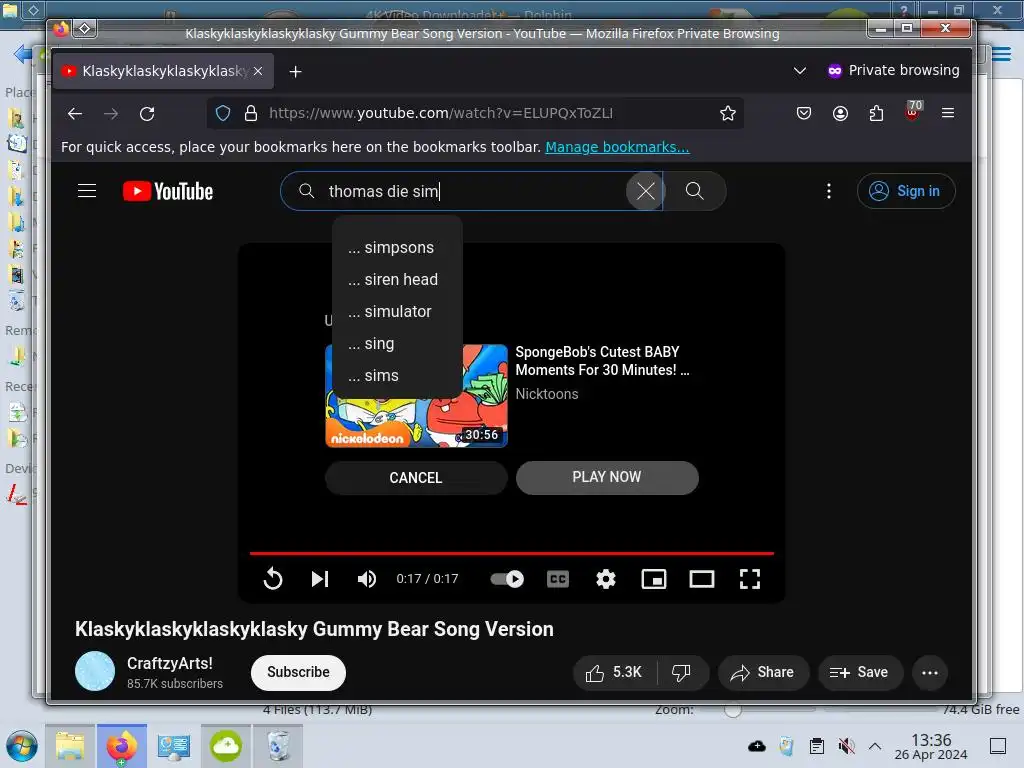Subscribe to CraftzyArts!
This screenshot has width=1024, height=768.
pos(298,672)
